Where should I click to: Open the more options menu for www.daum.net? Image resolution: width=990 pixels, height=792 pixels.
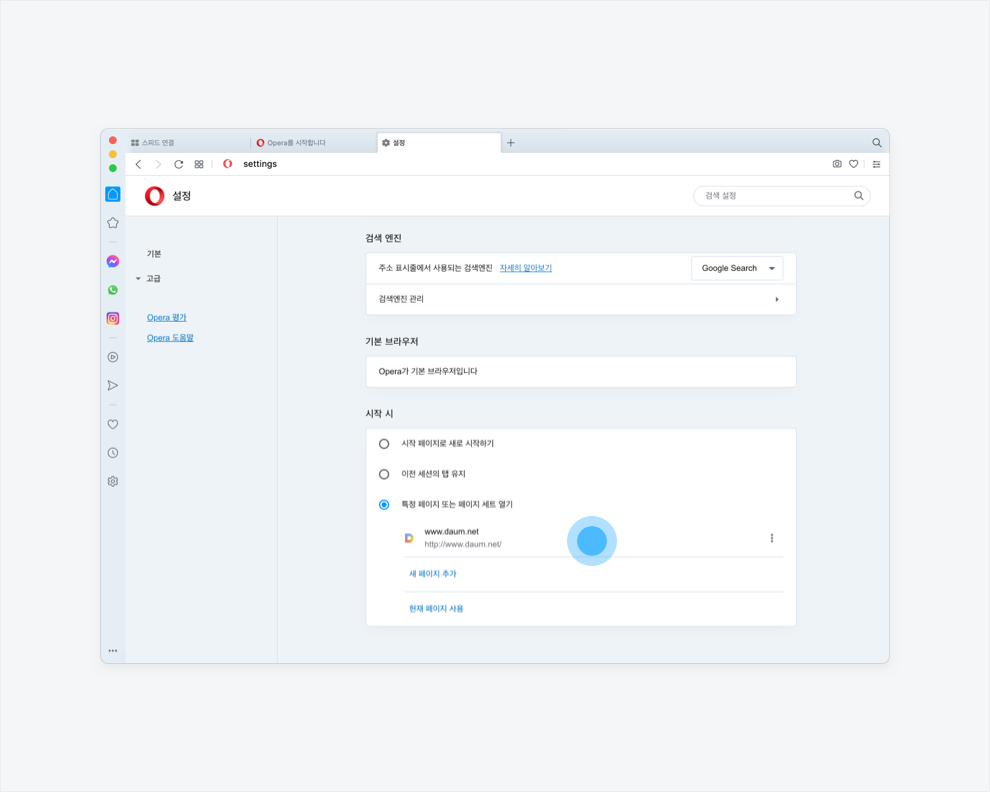pos(772,538)
